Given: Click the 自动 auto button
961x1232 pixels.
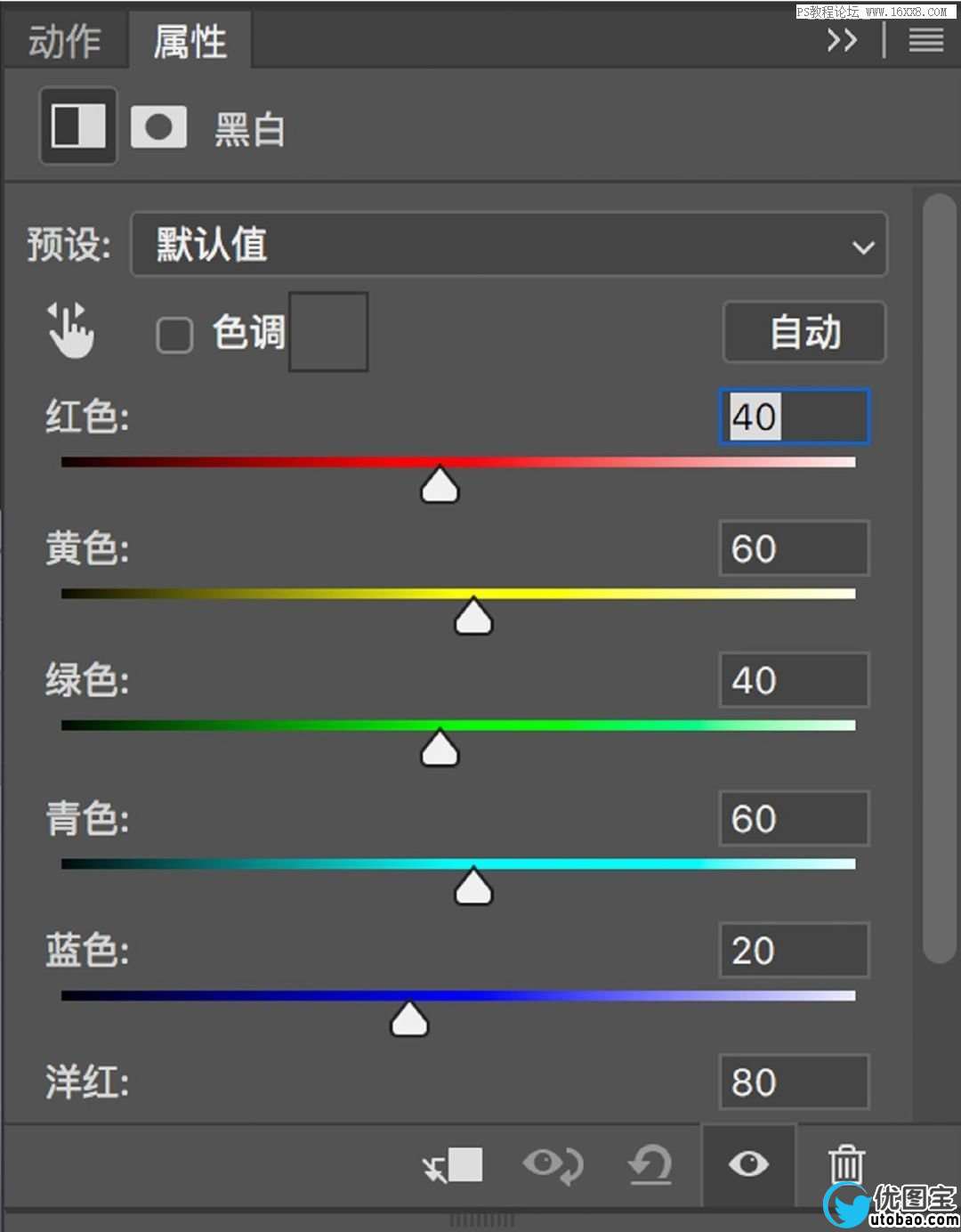Looking at the screenshot, I should [804, 332].
